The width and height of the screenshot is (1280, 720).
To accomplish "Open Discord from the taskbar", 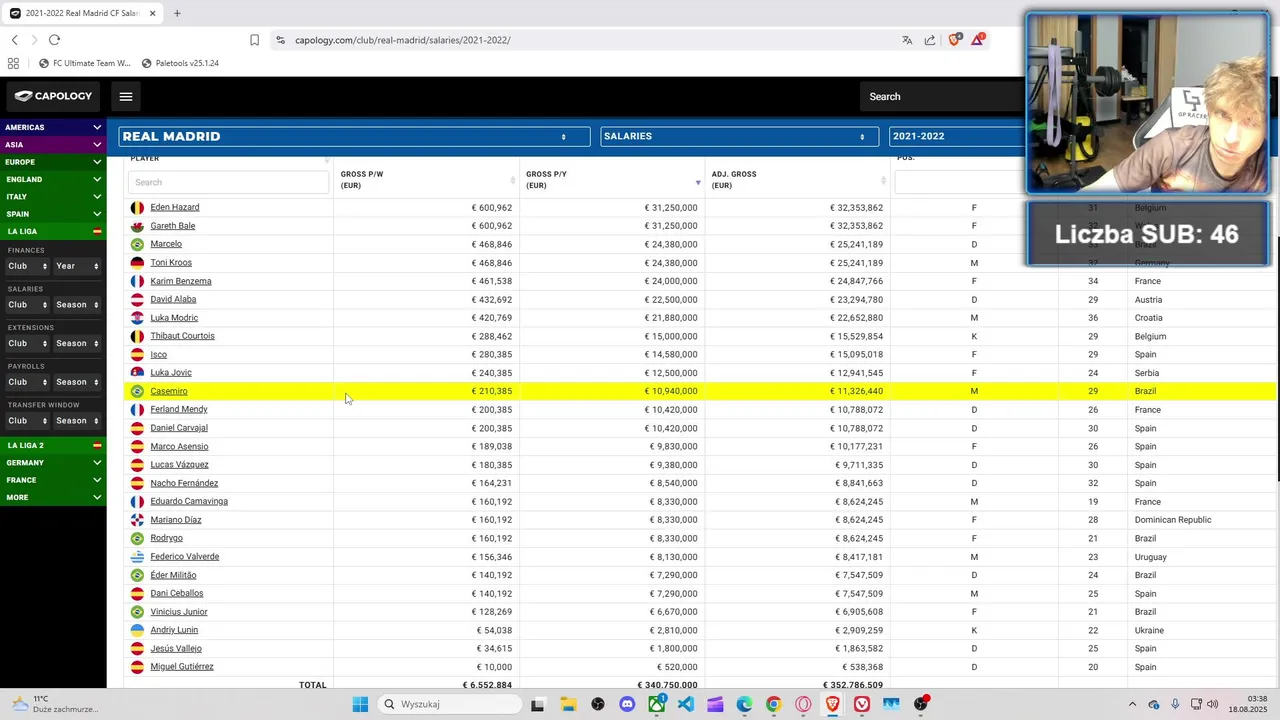I will tap(627, 704).
